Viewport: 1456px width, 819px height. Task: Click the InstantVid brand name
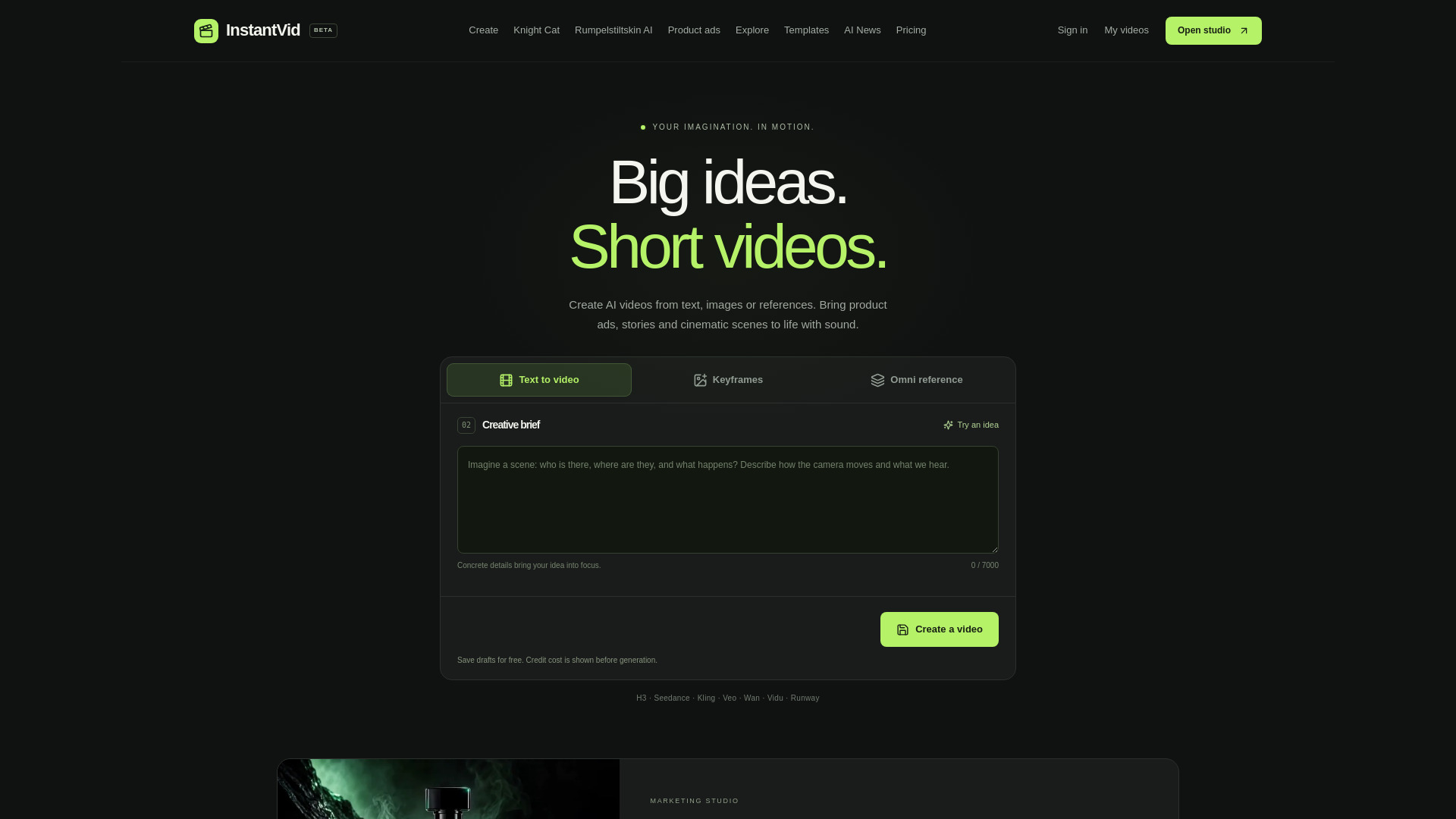pos(263,30)
